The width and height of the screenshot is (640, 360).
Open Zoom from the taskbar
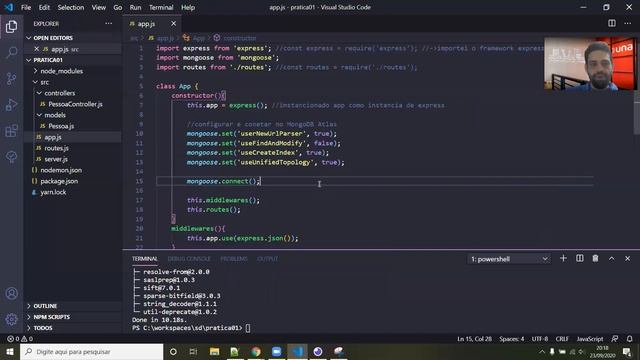pyautogui.click(x=276, y=351)
